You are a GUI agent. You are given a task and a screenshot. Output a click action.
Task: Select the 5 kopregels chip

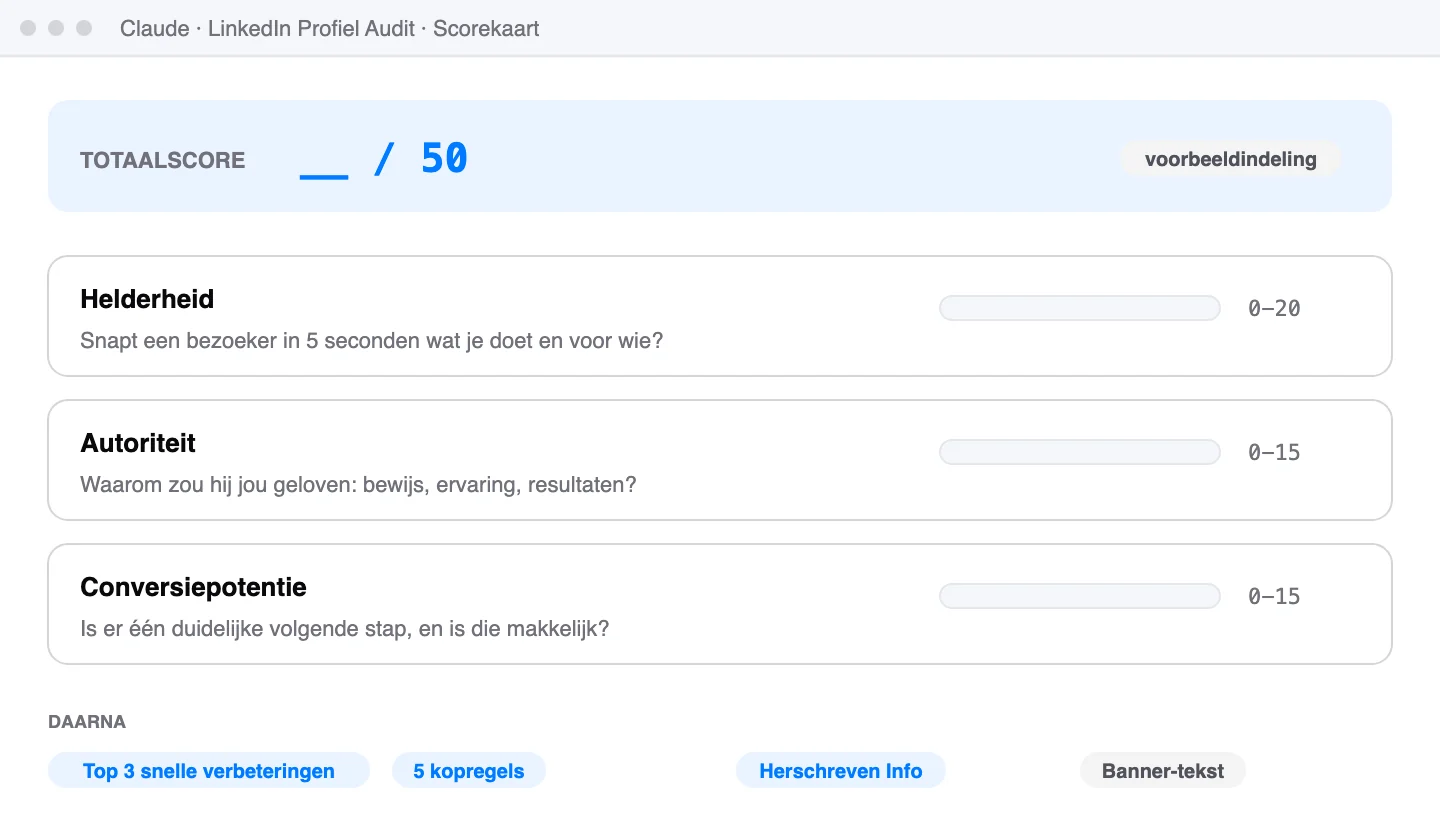[469, 771]
